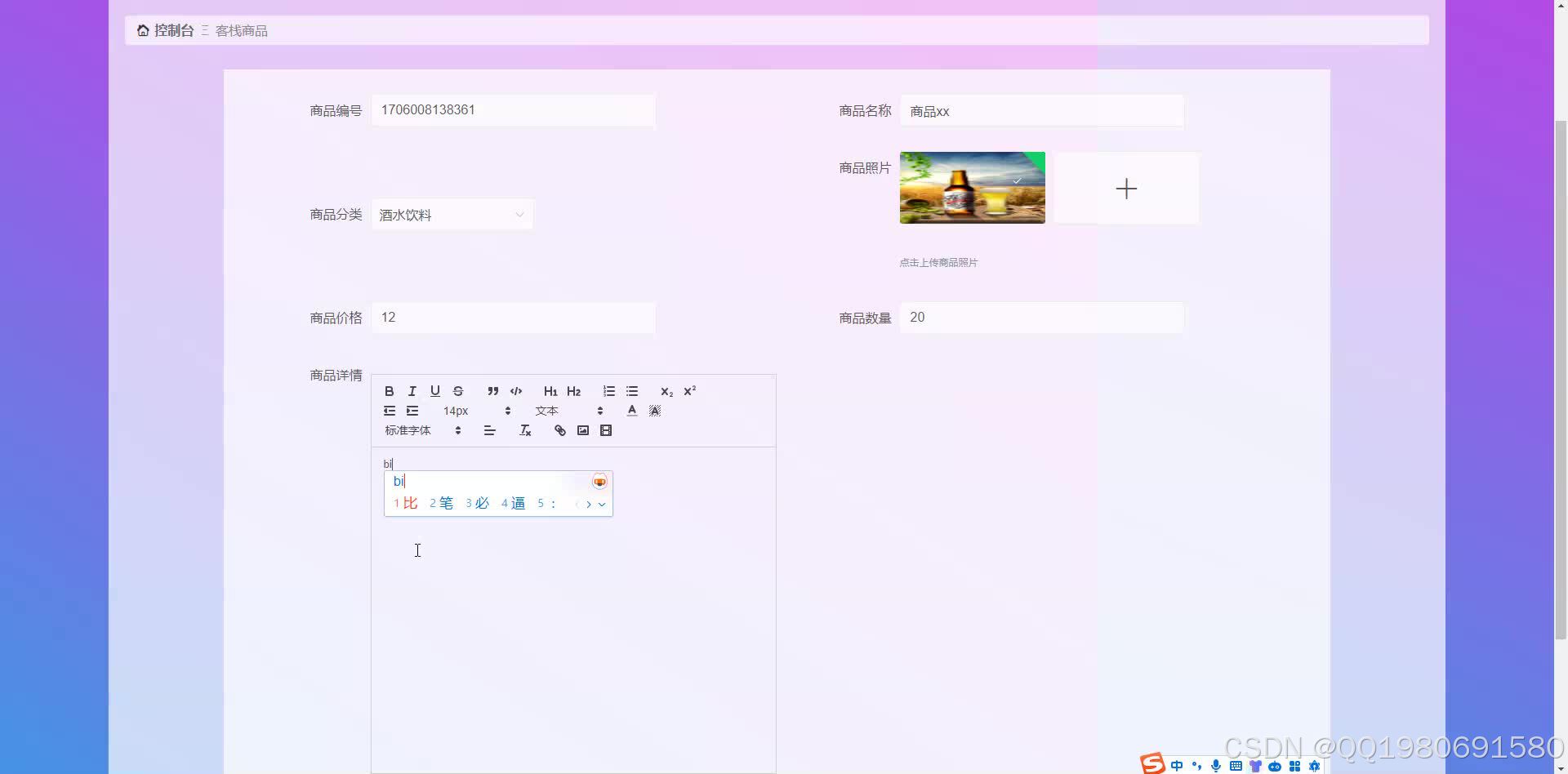Click the 点击上传商品照片 upload hint
The image size is (1568, 774).
[939, 262]
